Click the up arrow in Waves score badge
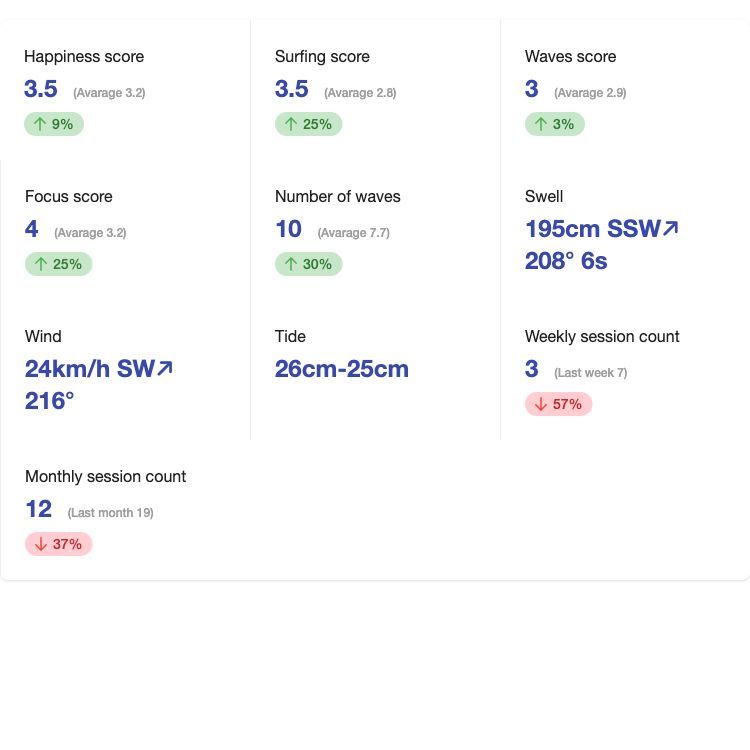Image resolution: width=750 pixels, height=750 pixels. 541,124
